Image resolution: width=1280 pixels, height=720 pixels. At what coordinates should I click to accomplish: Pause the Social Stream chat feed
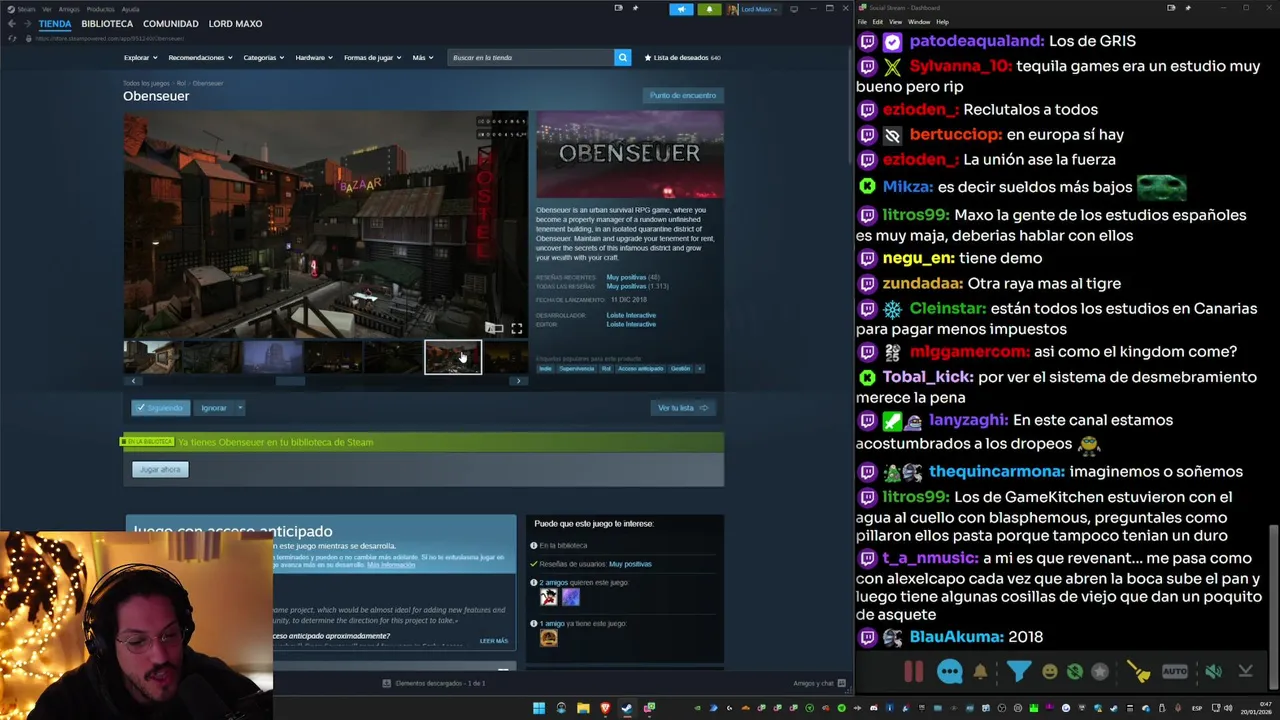pyautogui.click(x=914, y=672)
